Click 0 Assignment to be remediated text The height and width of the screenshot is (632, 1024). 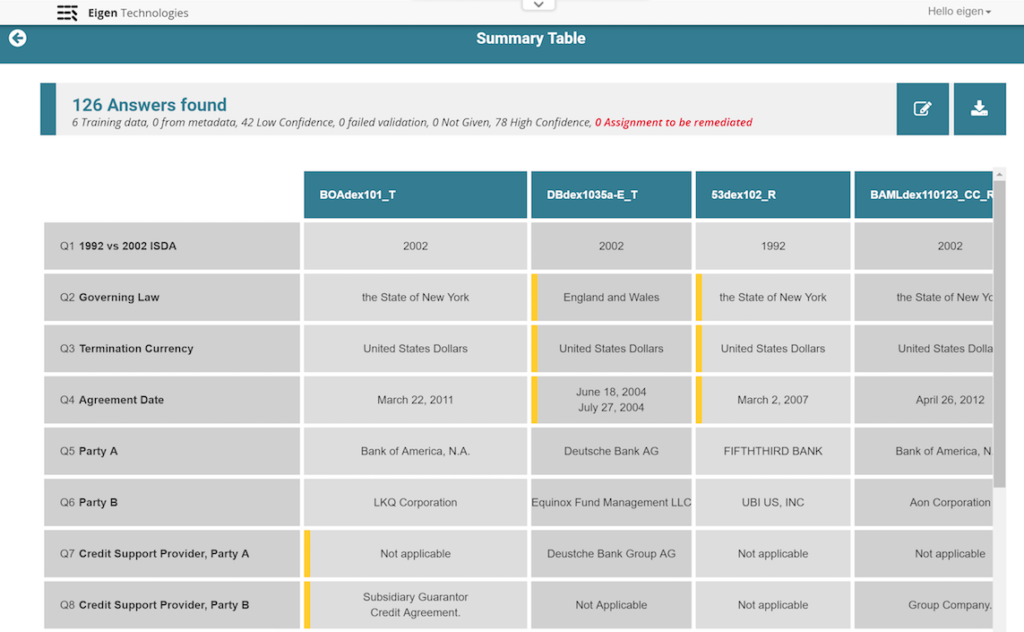pyautogui.click(x=673, y=122)
